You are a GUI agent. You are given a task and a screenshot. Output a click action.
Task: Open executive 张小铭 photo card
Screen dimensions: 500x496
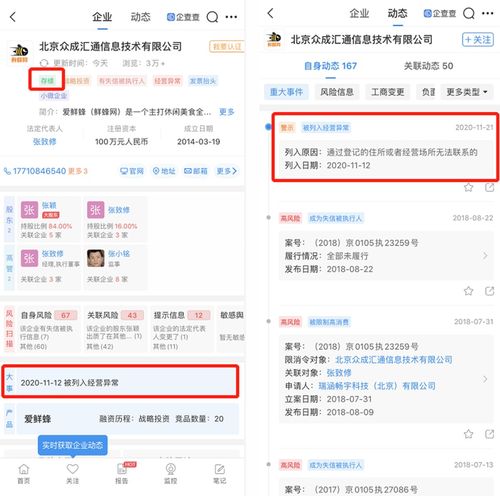[x=115, y=267]
